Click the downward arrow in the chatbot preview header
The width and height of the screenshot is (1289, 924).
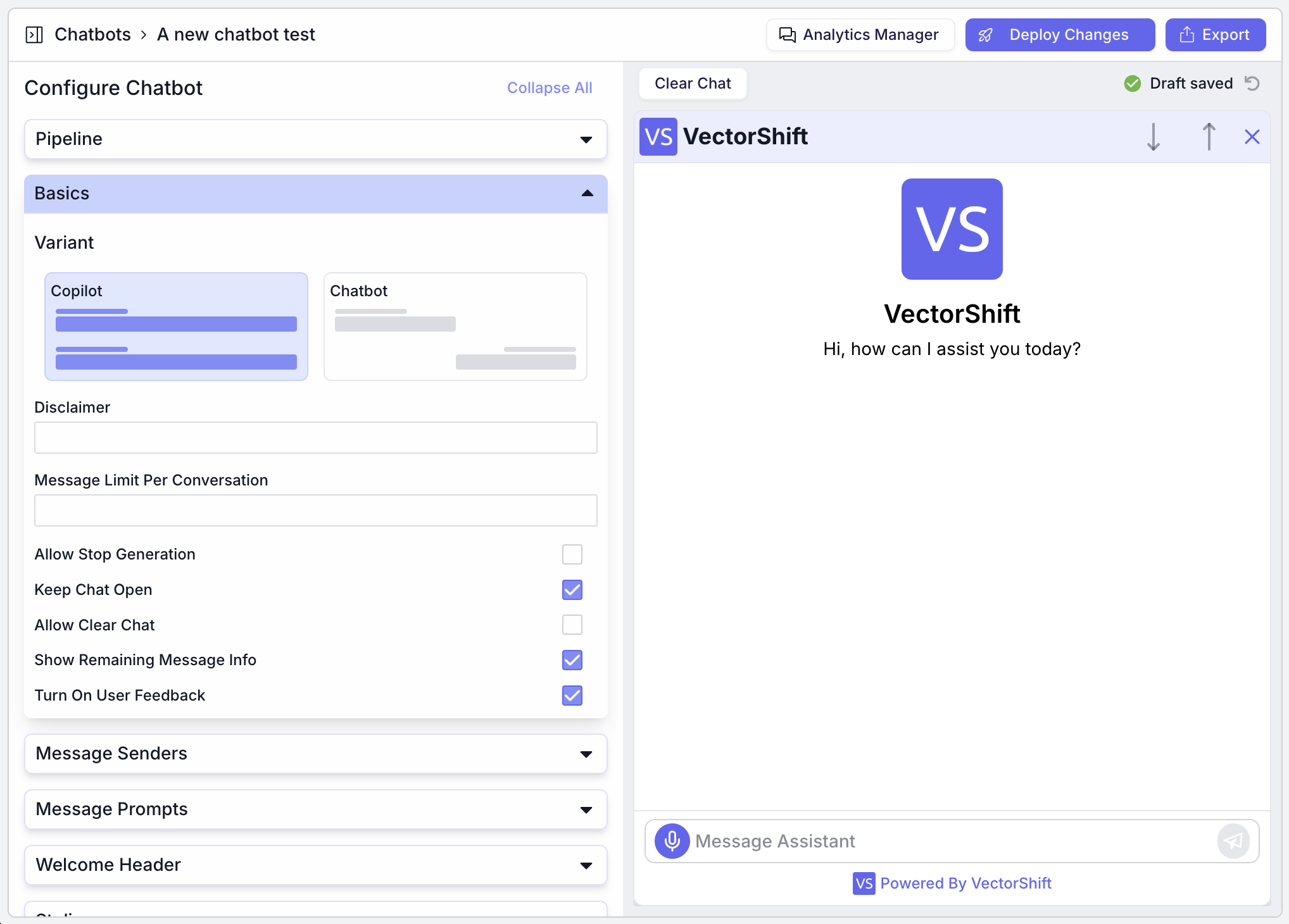(1154, 136)
